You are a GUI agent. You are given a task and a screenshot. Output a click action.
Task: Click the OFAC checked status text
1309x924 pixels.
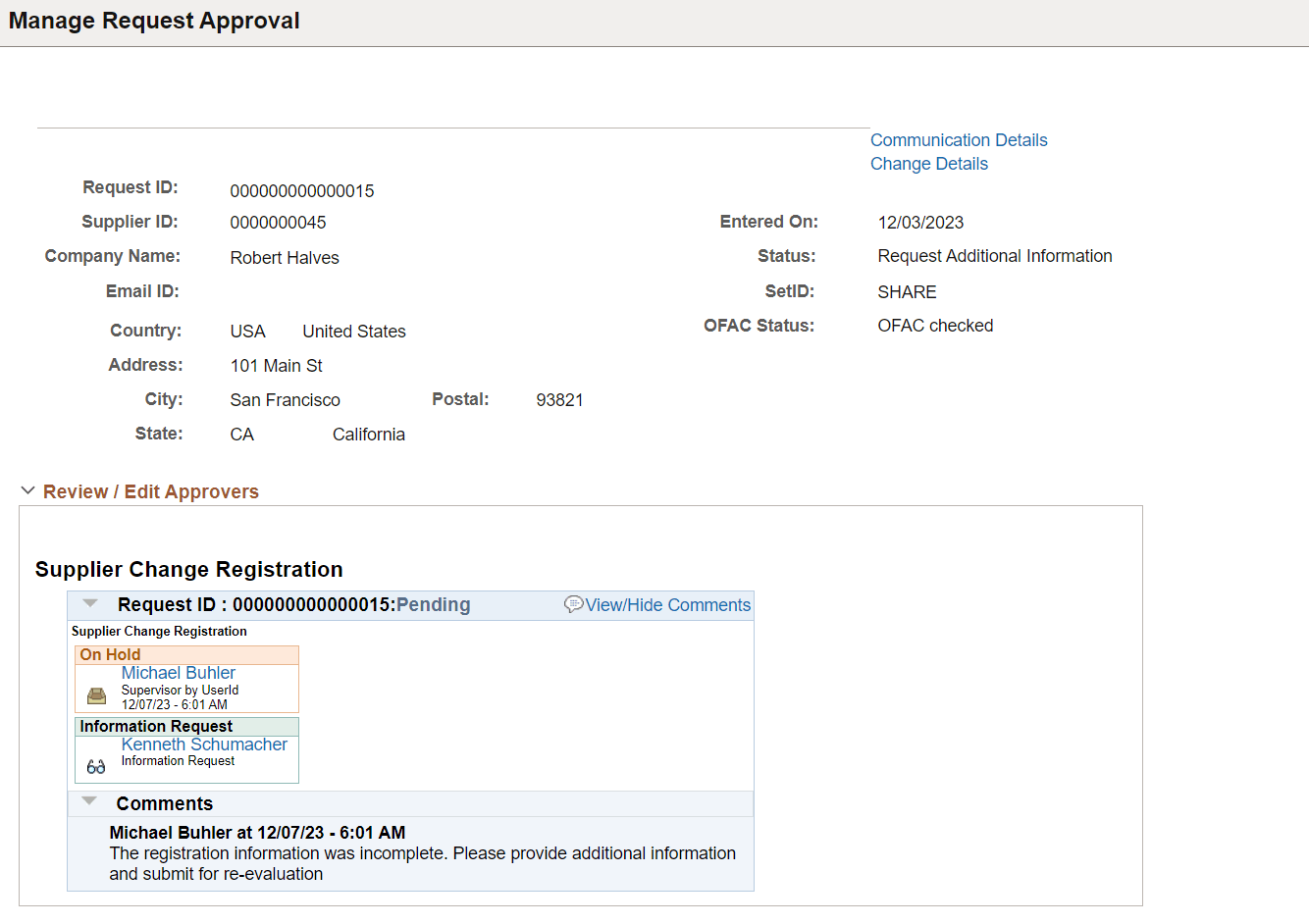935,325
